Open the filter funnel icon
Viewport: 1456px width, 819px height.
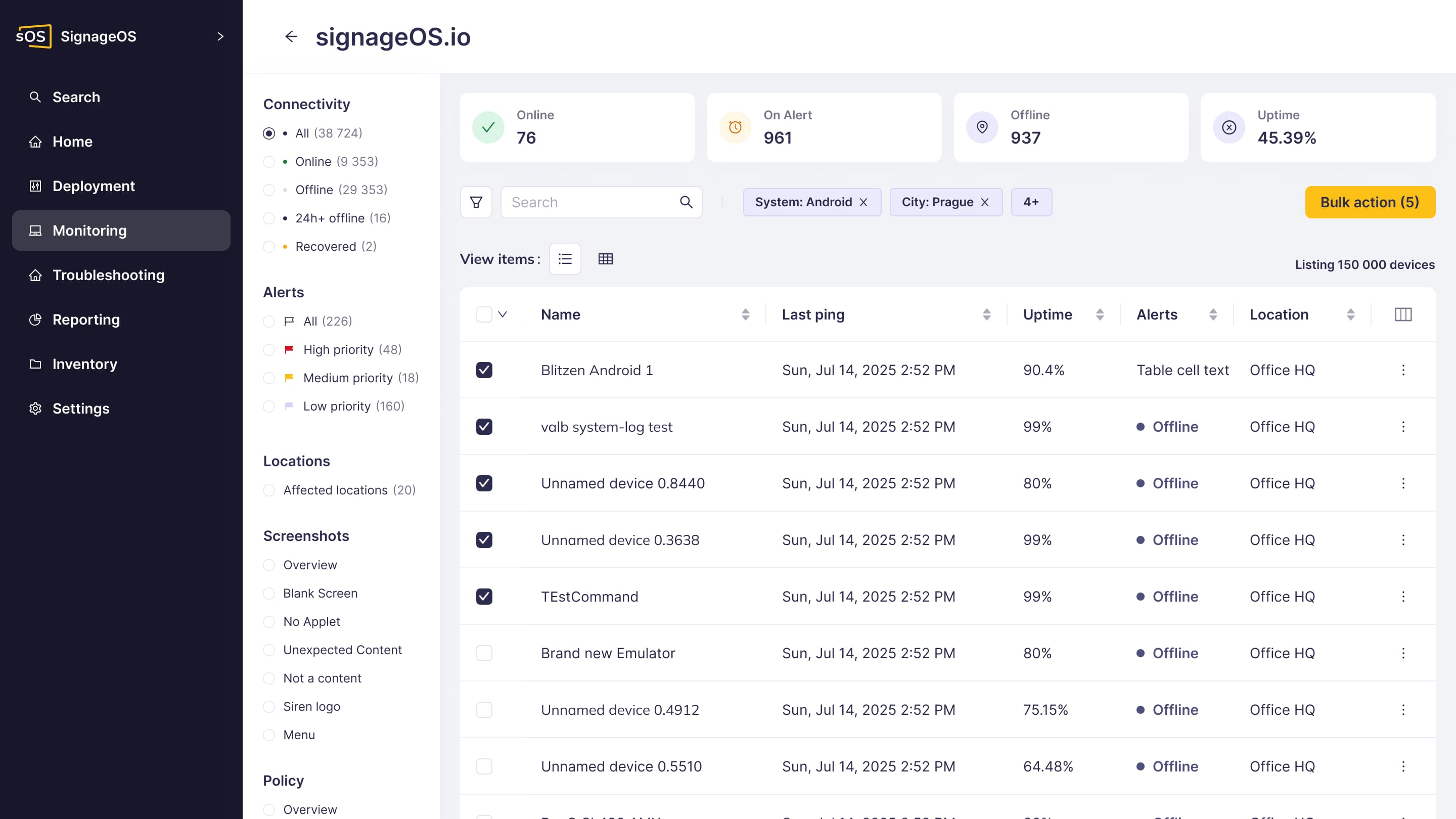476,202
